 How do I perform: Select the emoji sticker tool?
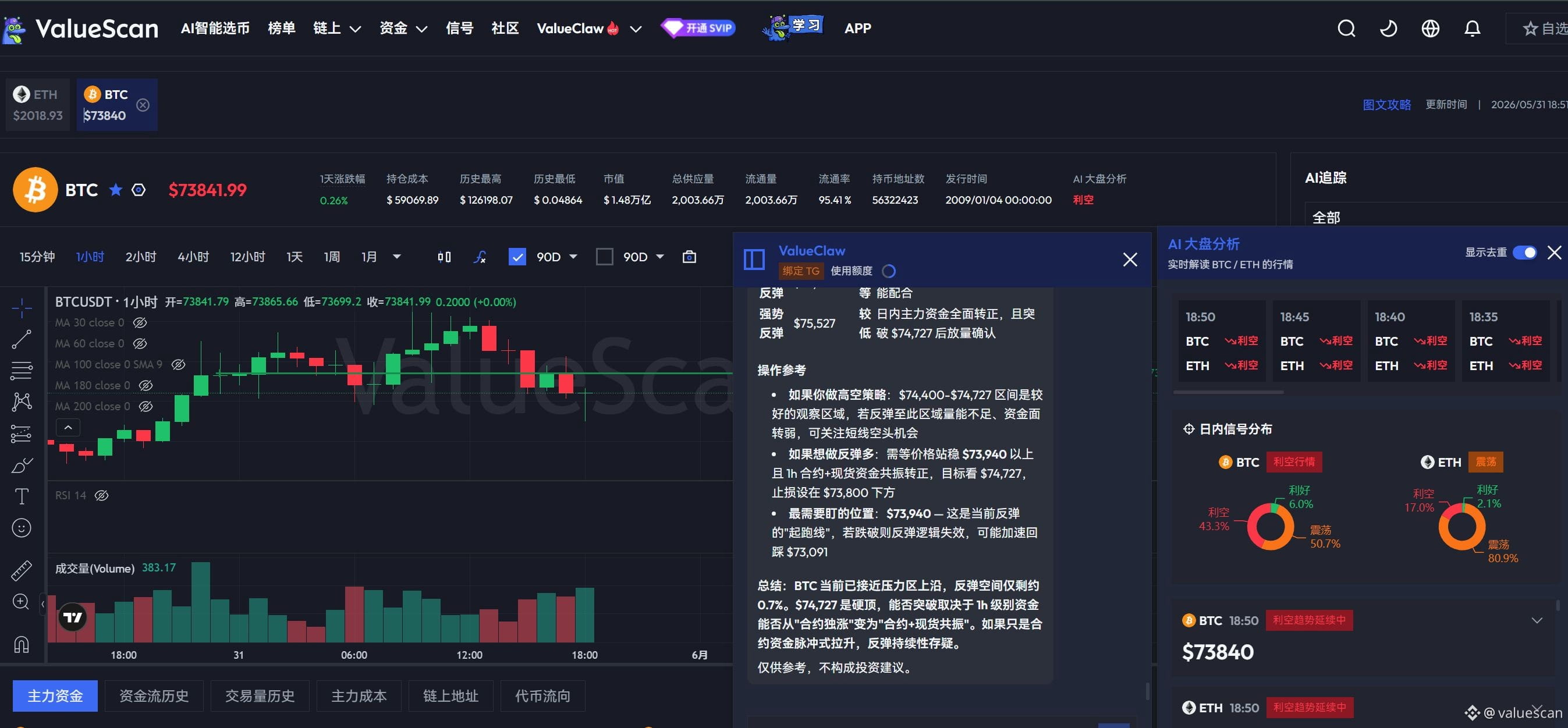(22, 528)
